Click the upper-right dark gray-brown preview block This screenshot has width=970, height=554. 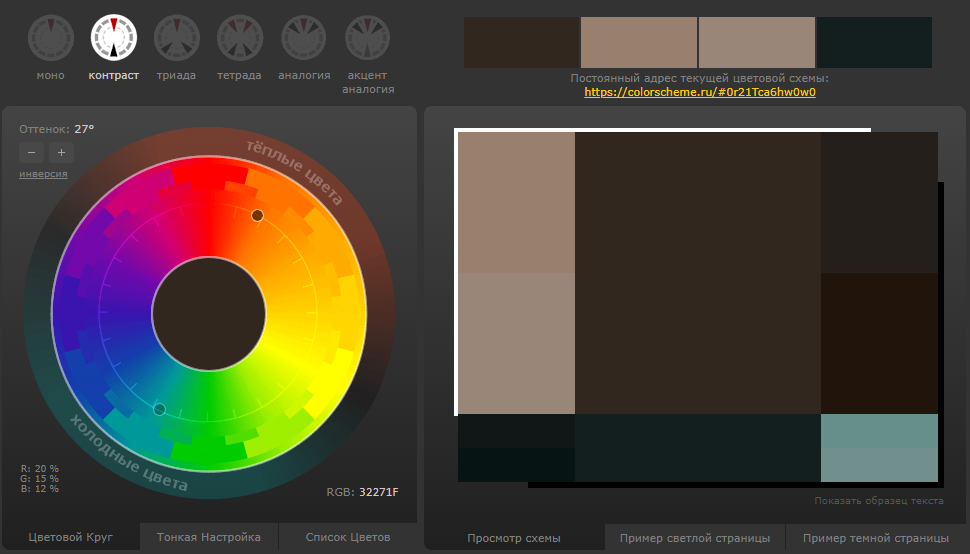pos(879,202)
